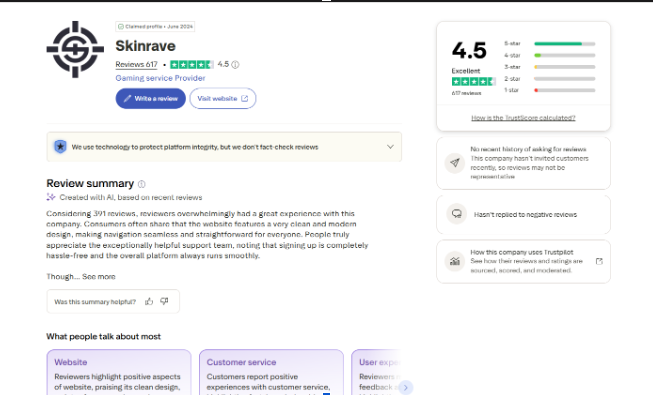Open the Website topic card
The width and height of the screenshot is (653, 395).
(x=119, y=372)
